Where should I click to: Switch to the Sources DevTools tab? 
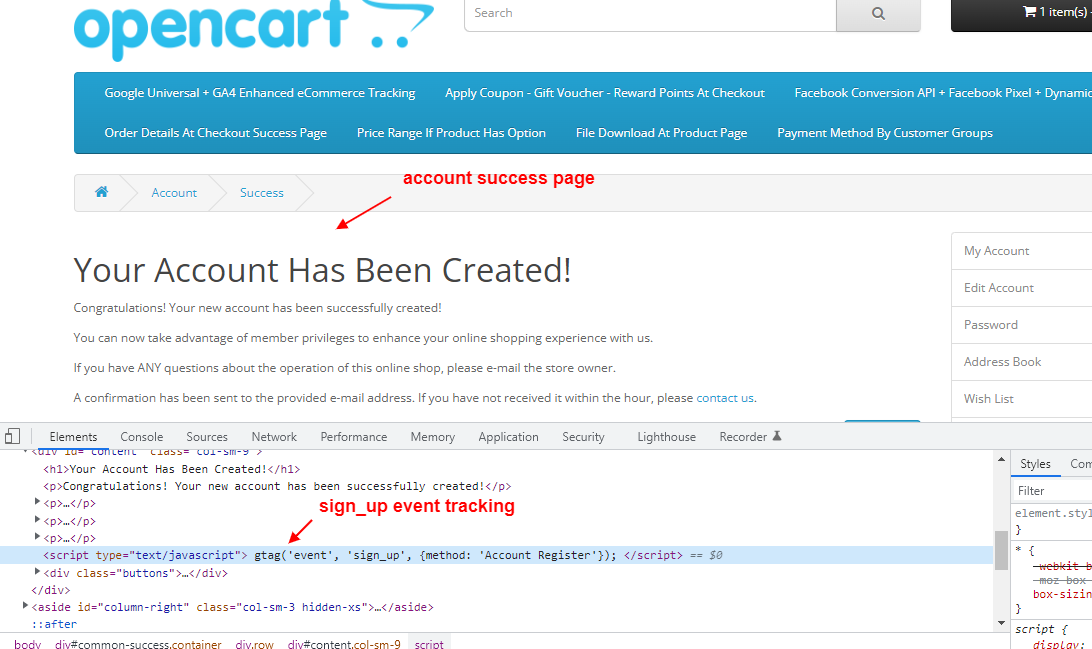(x=207, y=437)
